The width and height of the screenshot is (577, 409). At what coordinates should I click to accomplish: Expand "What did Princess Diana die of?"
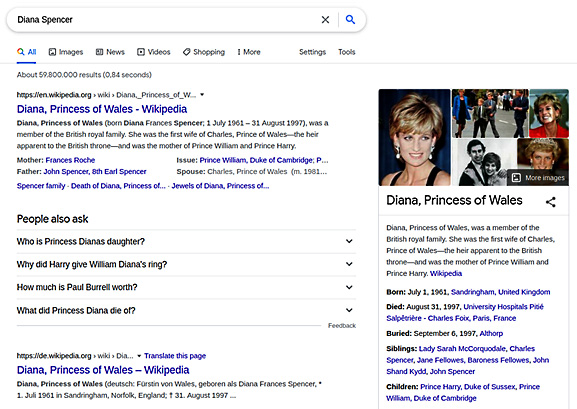tap(186, 310)
